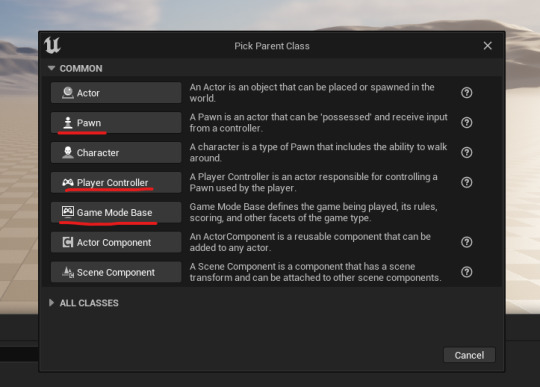The image size is (540, 387).
Task: Click the Scene Component icon
Action: click(x=68, y=272)
